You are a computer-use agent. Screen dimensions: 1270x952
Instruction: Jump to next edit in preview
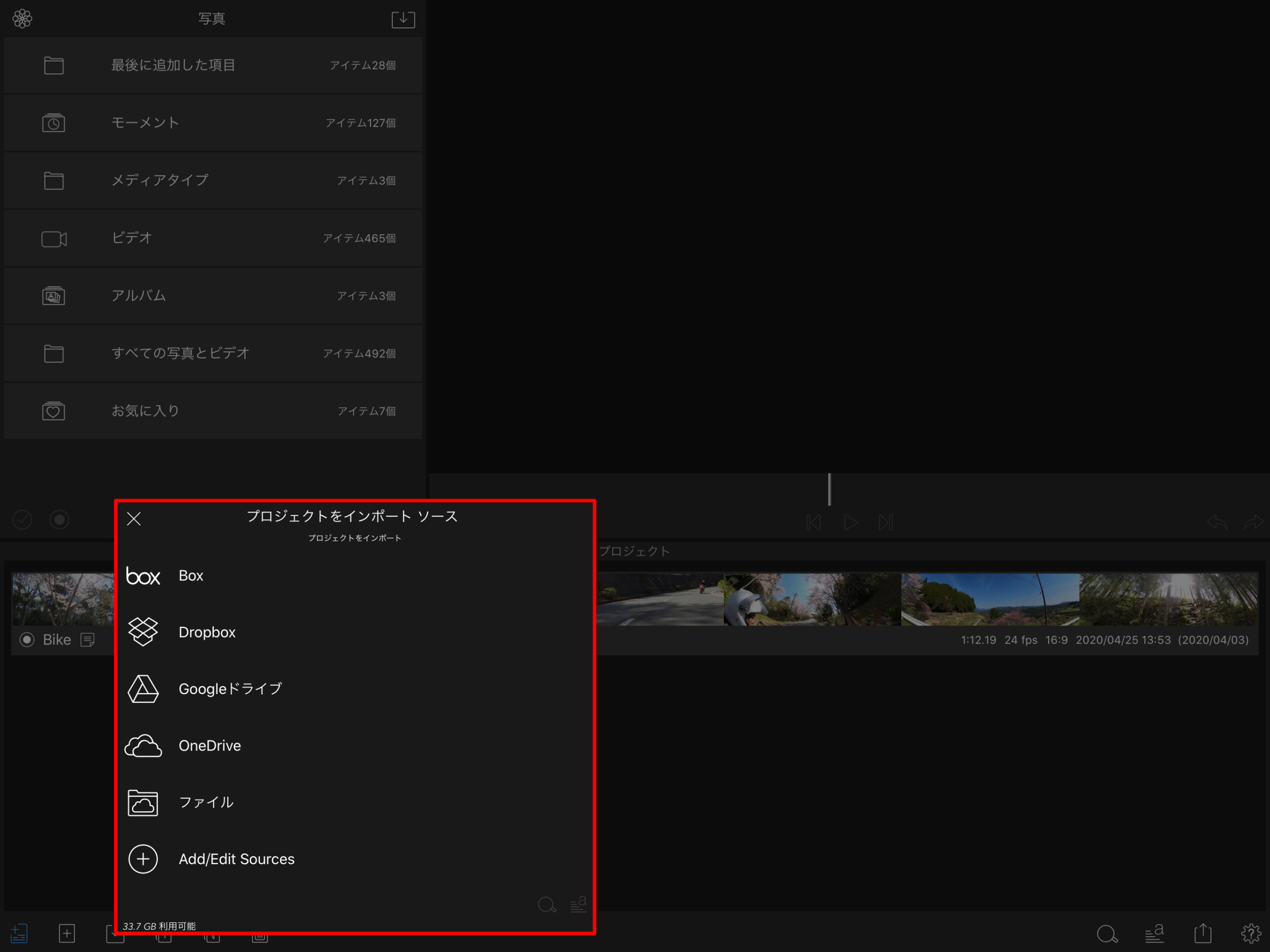886,522
